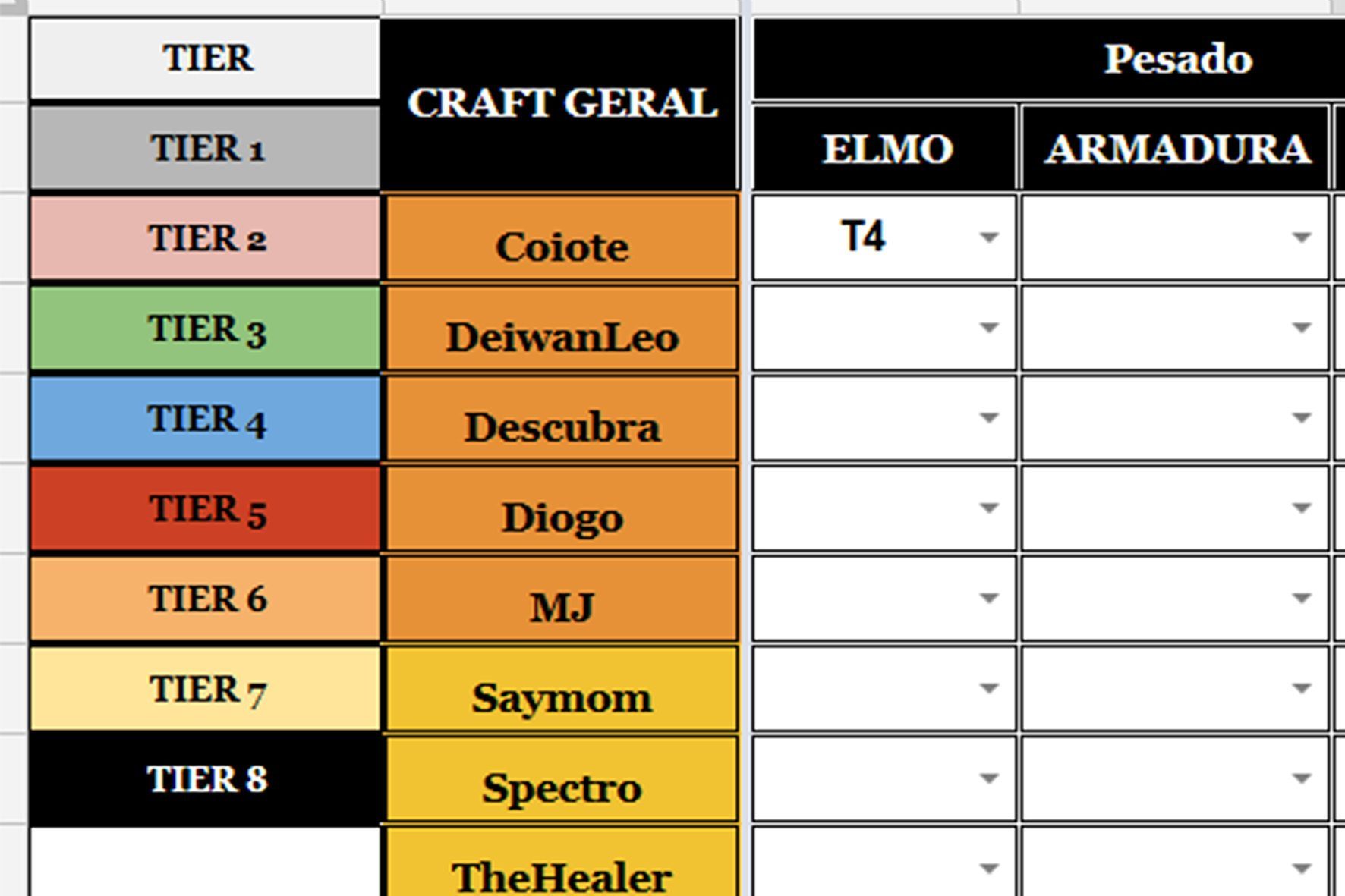Select the blue TIER 4 cell

(205, 419)
